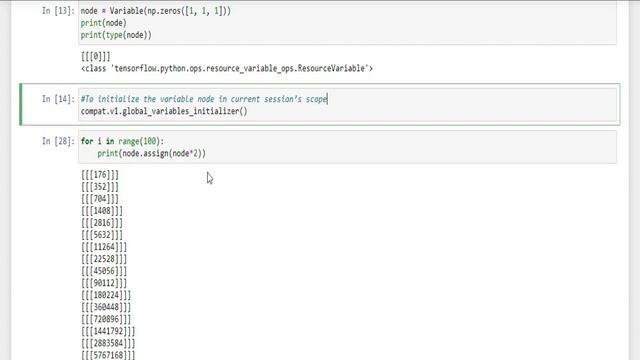The height and width of the screenshot is (360, 640).
Task: Click output value [[[45056]]]
Action: (x=104, y=271)
